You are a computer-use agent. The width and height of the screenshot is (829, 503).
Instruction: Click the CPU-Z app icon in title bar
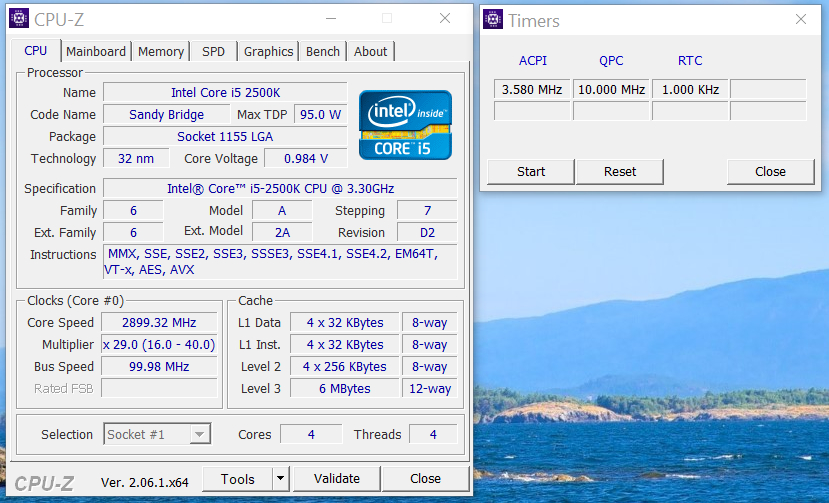tap(19, 19)
